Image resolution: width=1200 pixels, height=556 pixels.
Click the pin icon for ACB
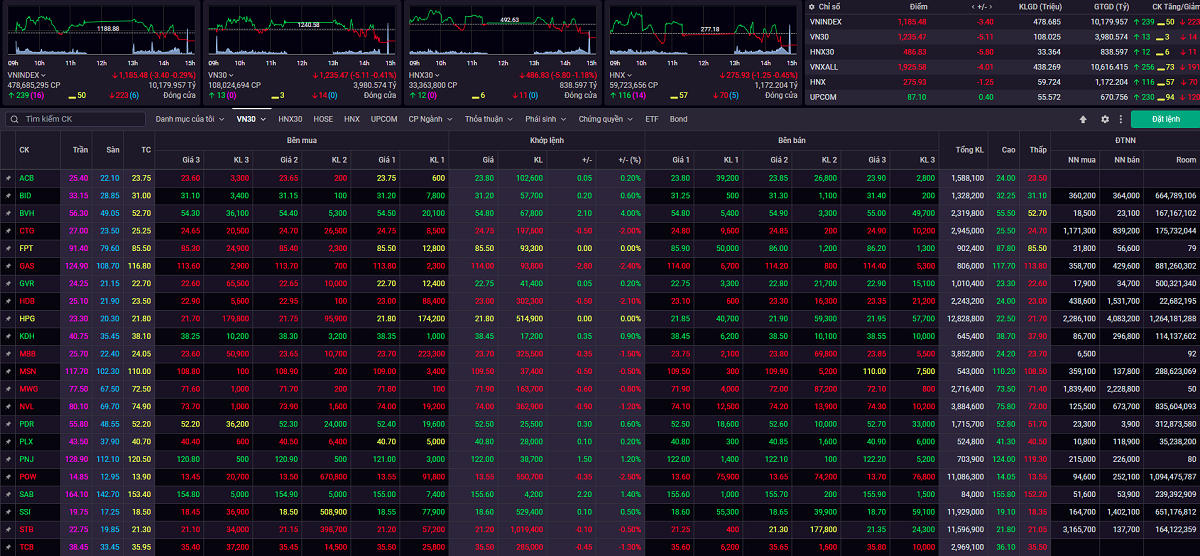click(8, 178)
